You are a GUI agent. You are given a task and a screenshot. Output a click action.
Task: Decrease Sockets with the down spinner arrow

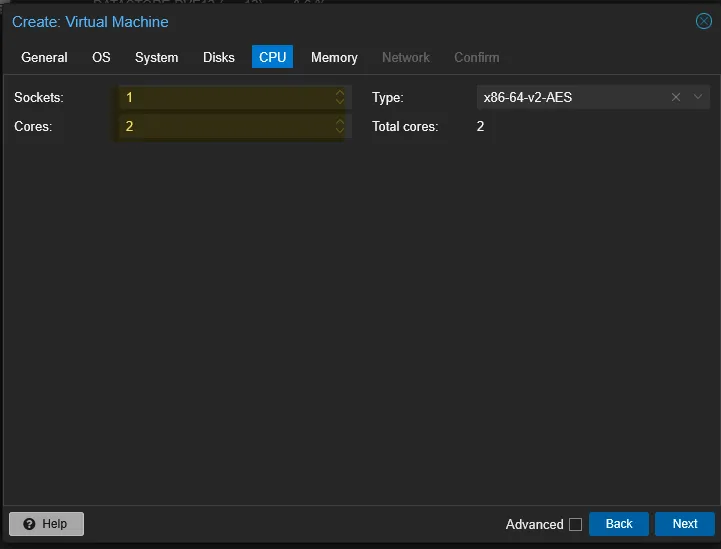(x=340, y=102)
